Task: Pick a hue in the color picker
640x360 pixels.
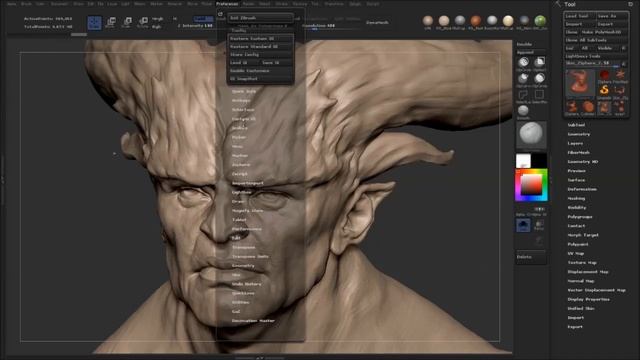Action: coord(531,186)
